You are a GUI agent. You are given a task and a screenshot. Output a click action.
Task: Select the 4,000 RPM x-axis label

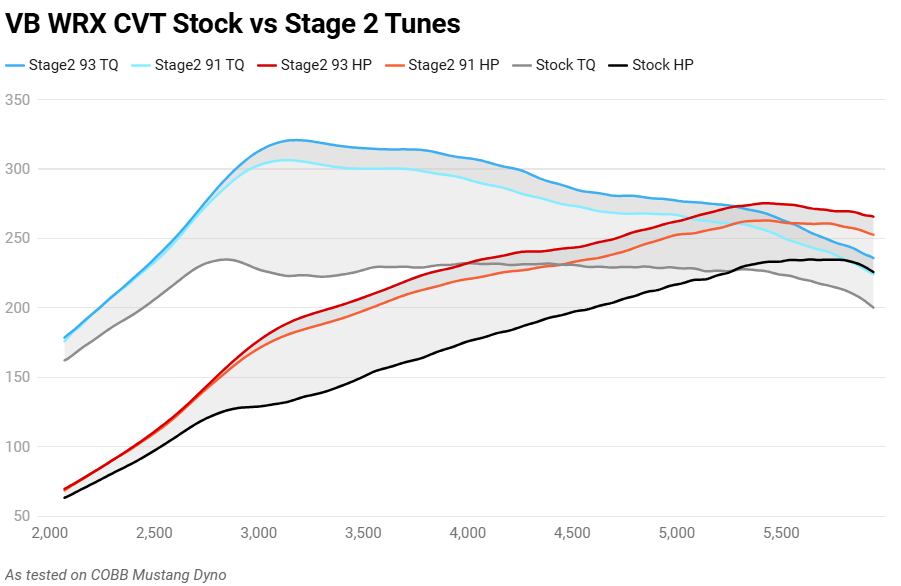click(467, 532)
